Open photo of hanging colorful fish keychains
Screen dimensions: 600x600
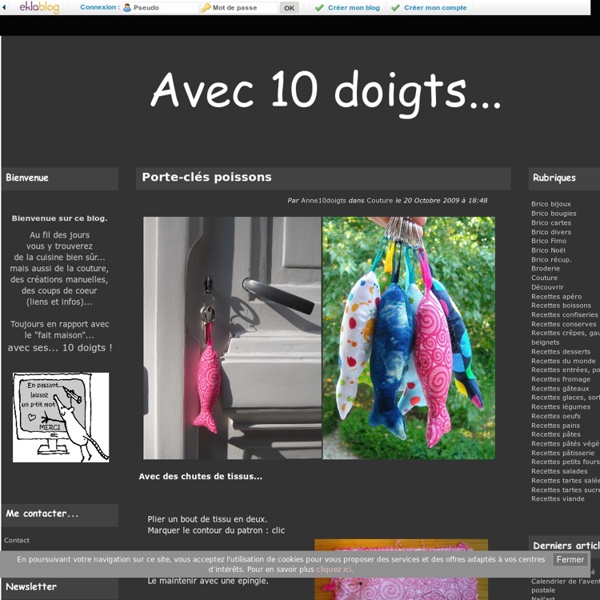click(x=409, y=338)
